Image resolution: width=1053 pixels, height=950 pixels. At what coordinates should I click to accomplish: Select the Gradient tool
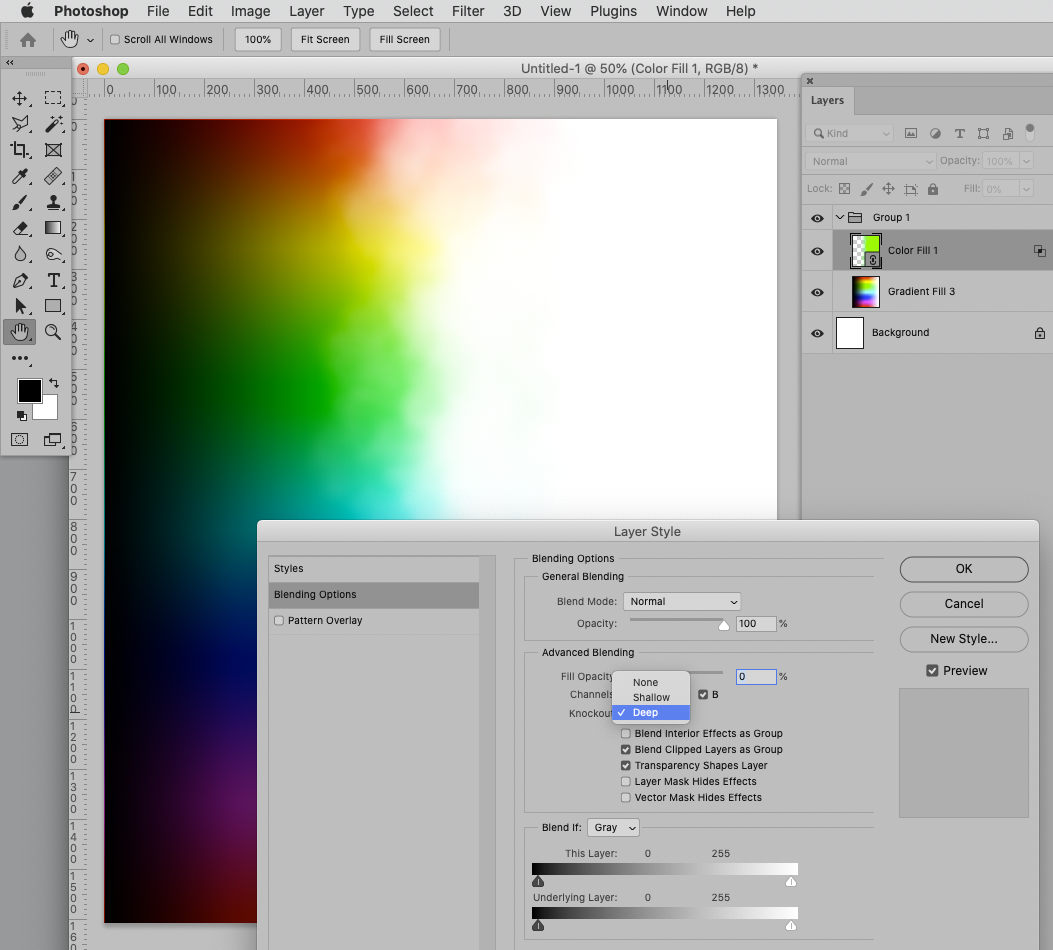[53, 228]
